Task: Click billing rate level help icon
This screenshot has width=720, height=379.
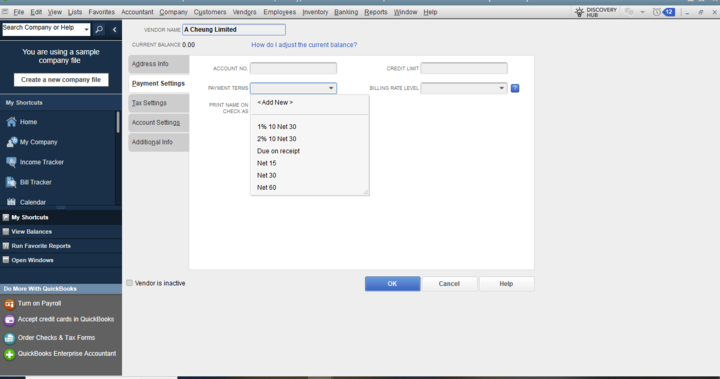Action: pyautogui.click(x=515, y=88)
